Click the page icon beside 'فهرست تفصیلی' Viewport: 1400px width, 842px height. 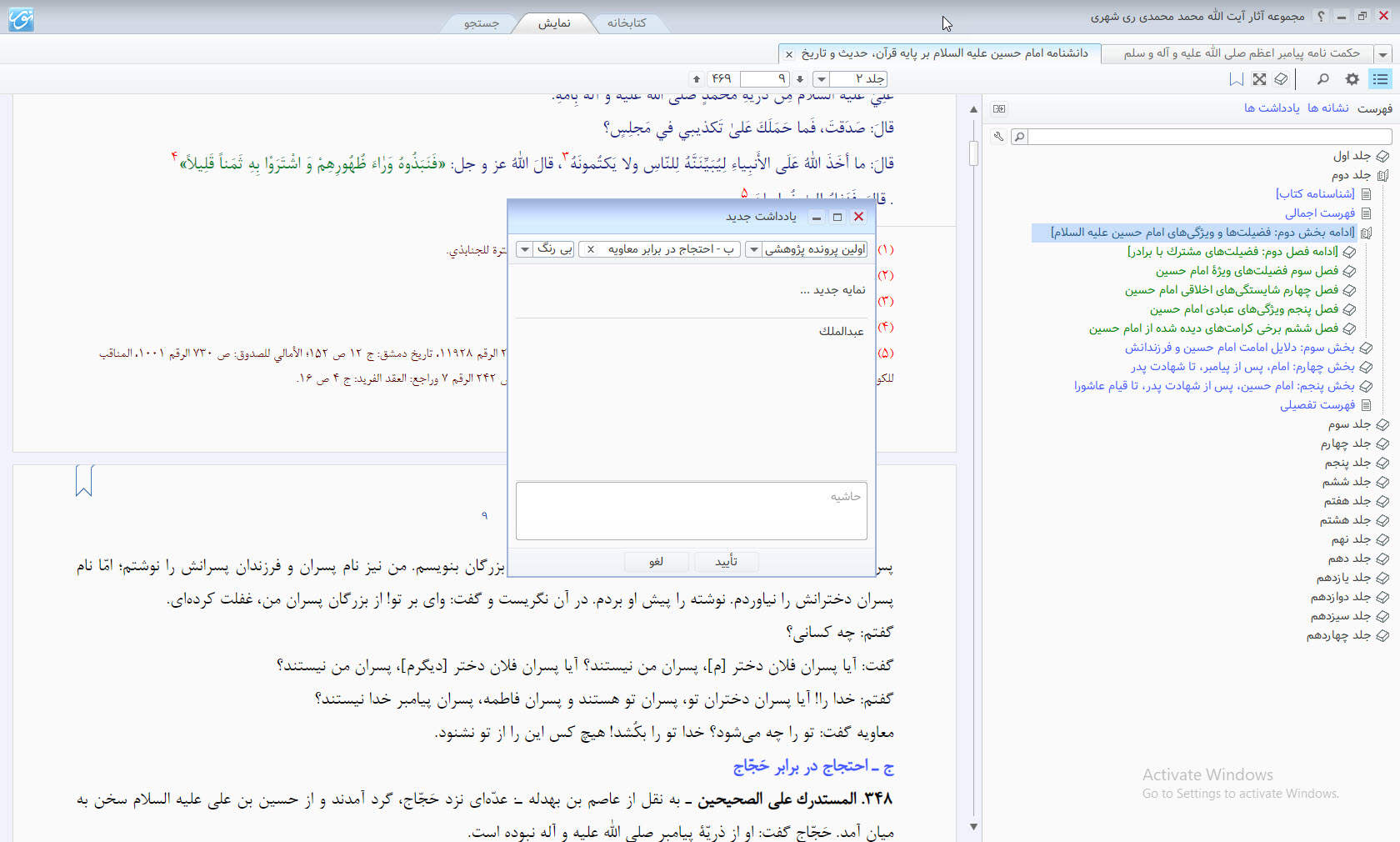click(x=1366, y=405)
